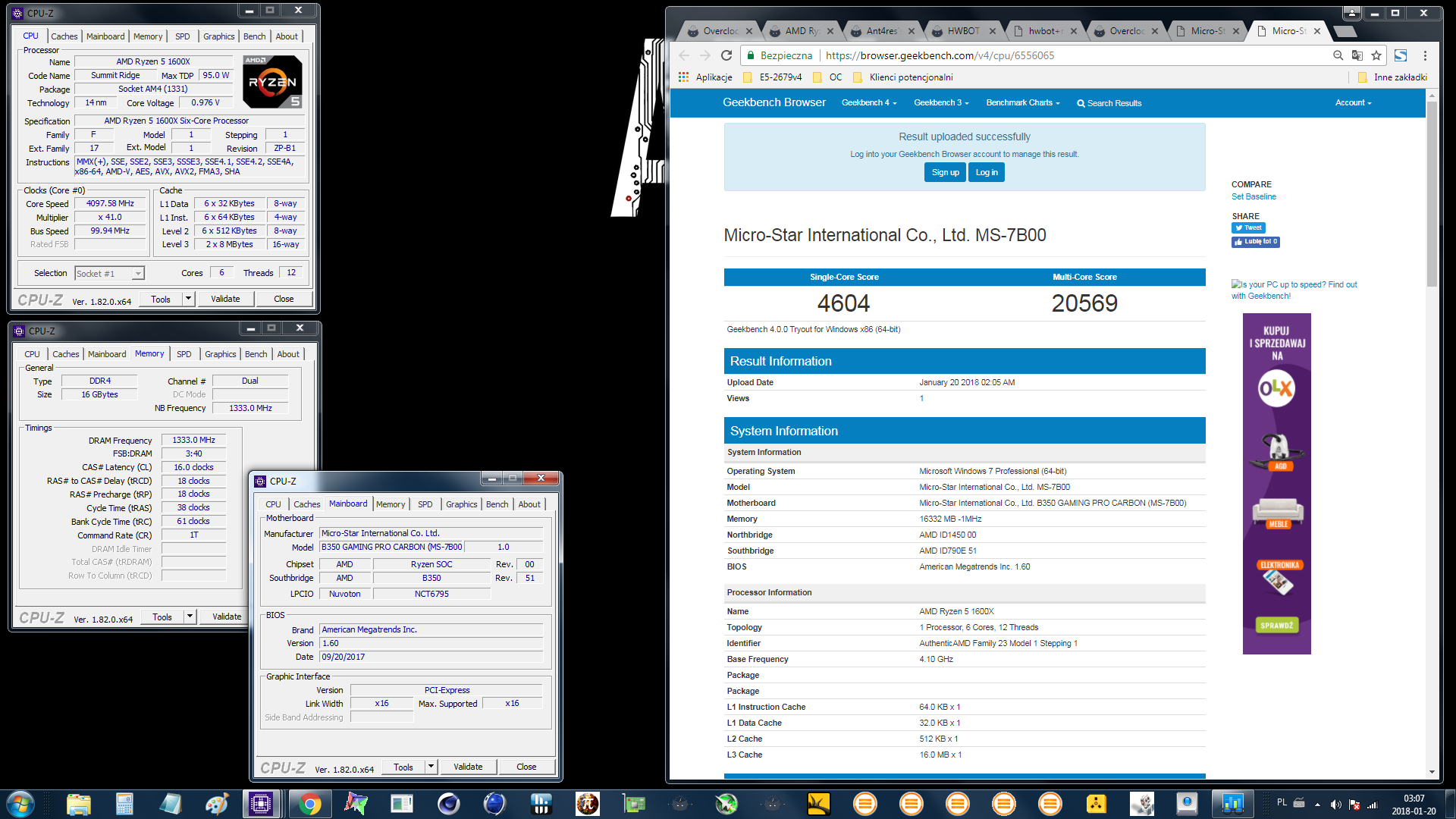Click the green secure padlock icon
This screenshot has height=819, width=1456.
coord(751,55)
